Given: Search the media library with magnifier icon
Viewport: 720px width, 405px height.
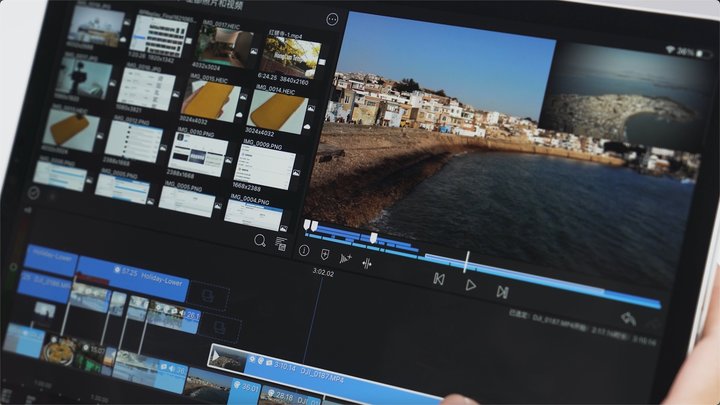Looking at the screenshot, I should point(260,240).
